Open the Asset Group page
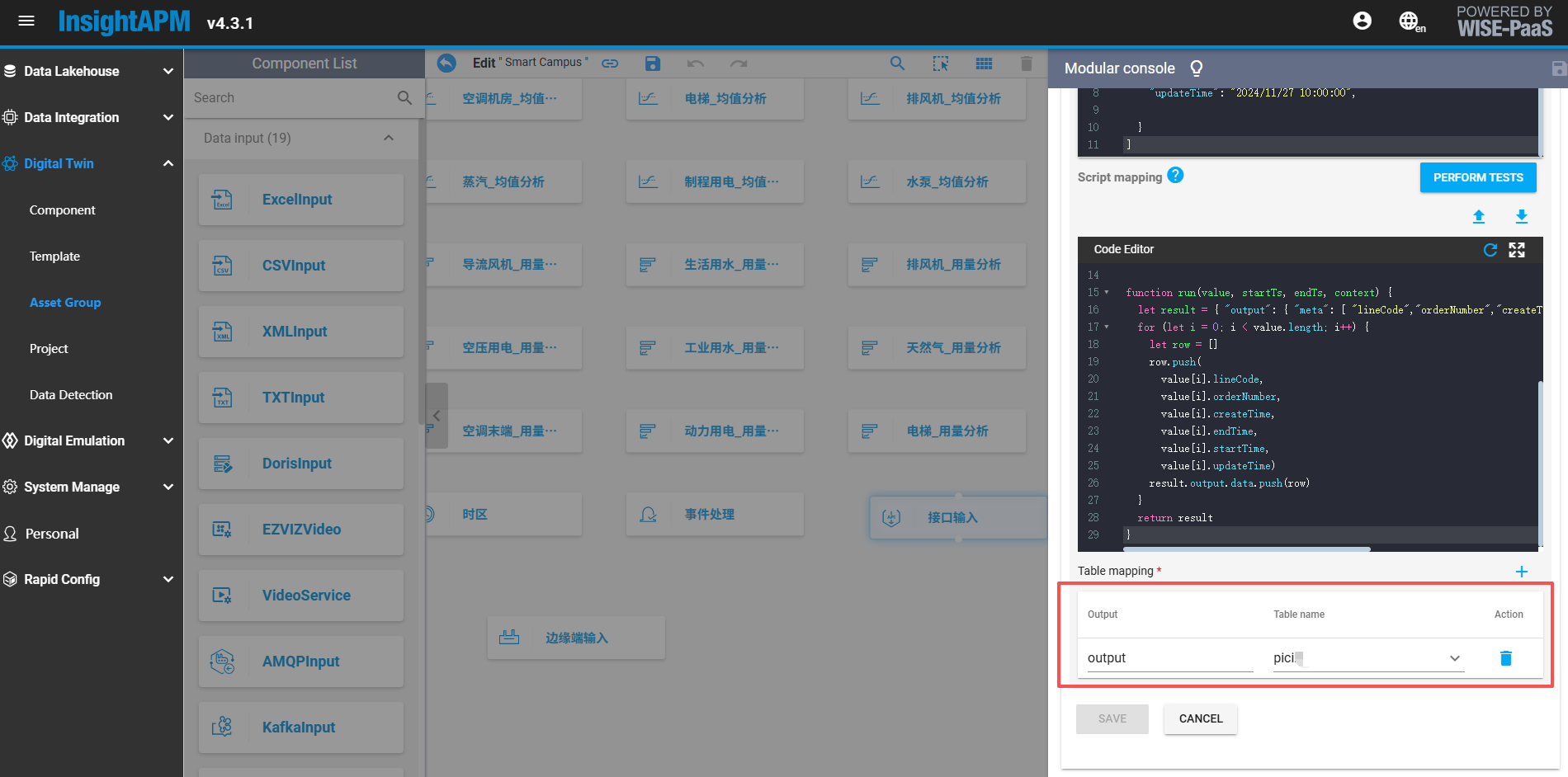The image size is (1568, 777). pyautogui.click(x=65, y=303)
